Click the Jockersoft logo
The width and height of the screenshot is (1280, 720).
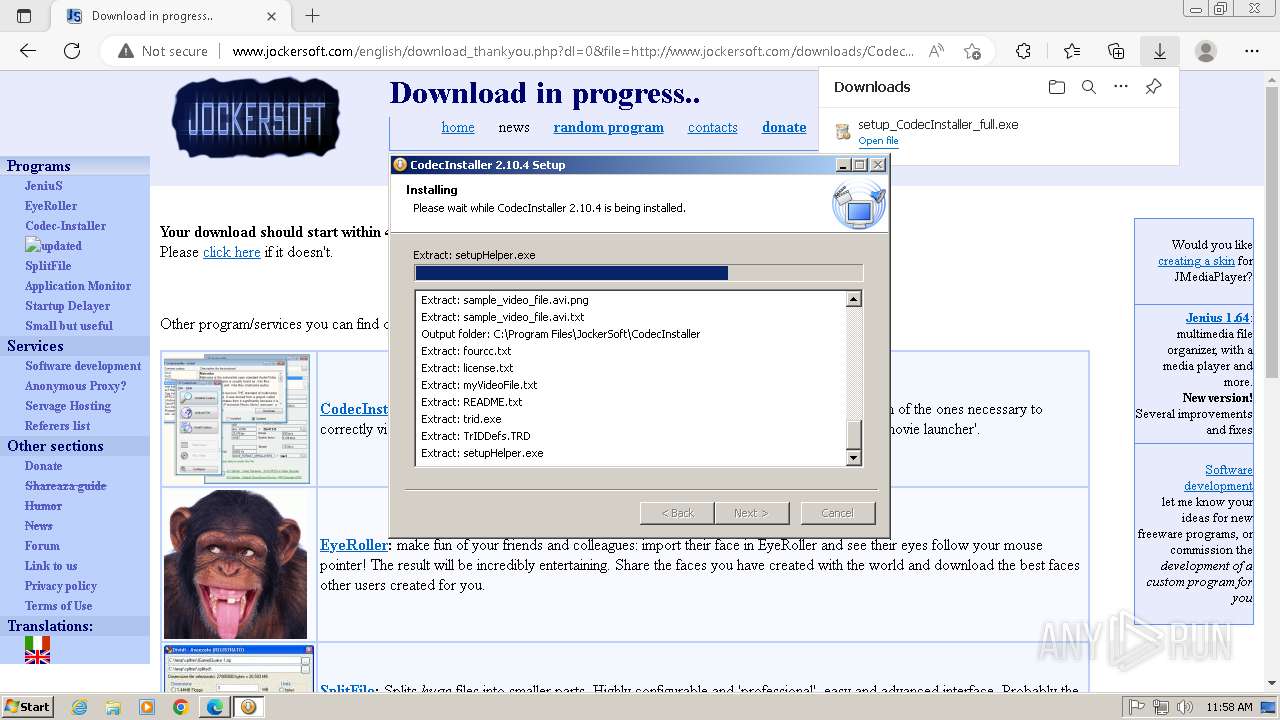click(x=256, y=118)
